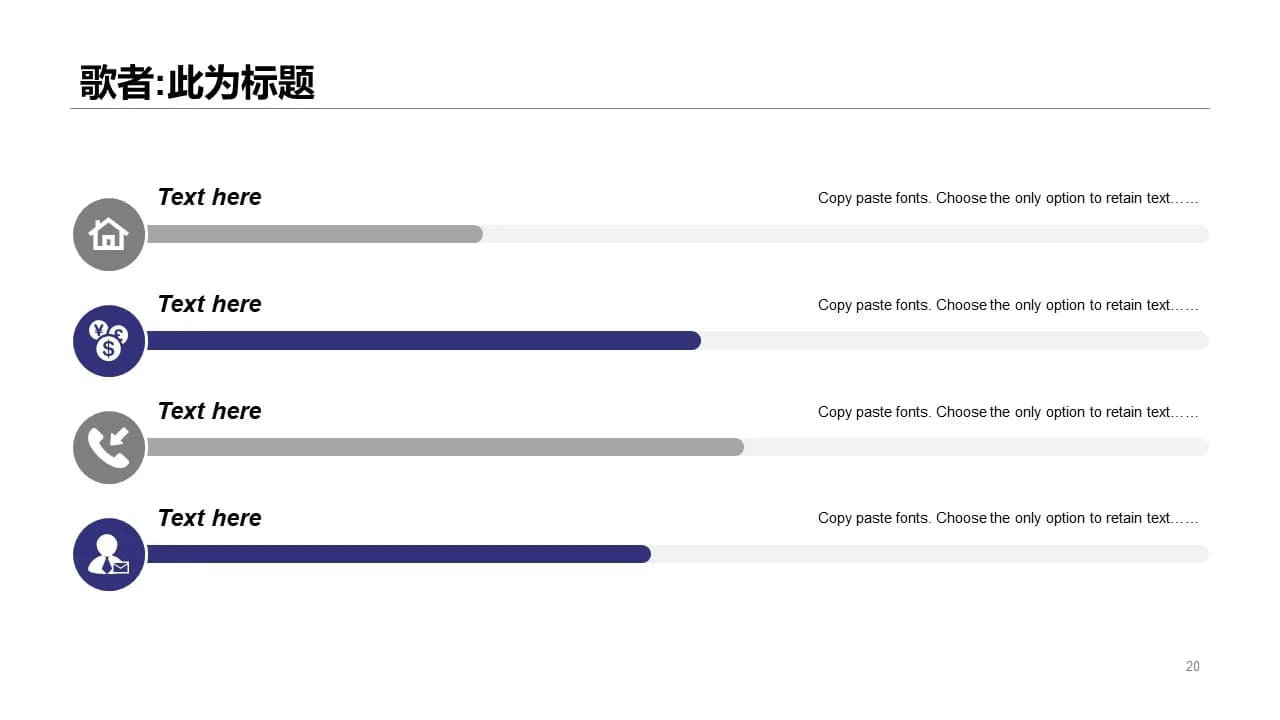Click the third 'Copy paste fonts' description text

pyautogui.click(x=1008, y=412)
